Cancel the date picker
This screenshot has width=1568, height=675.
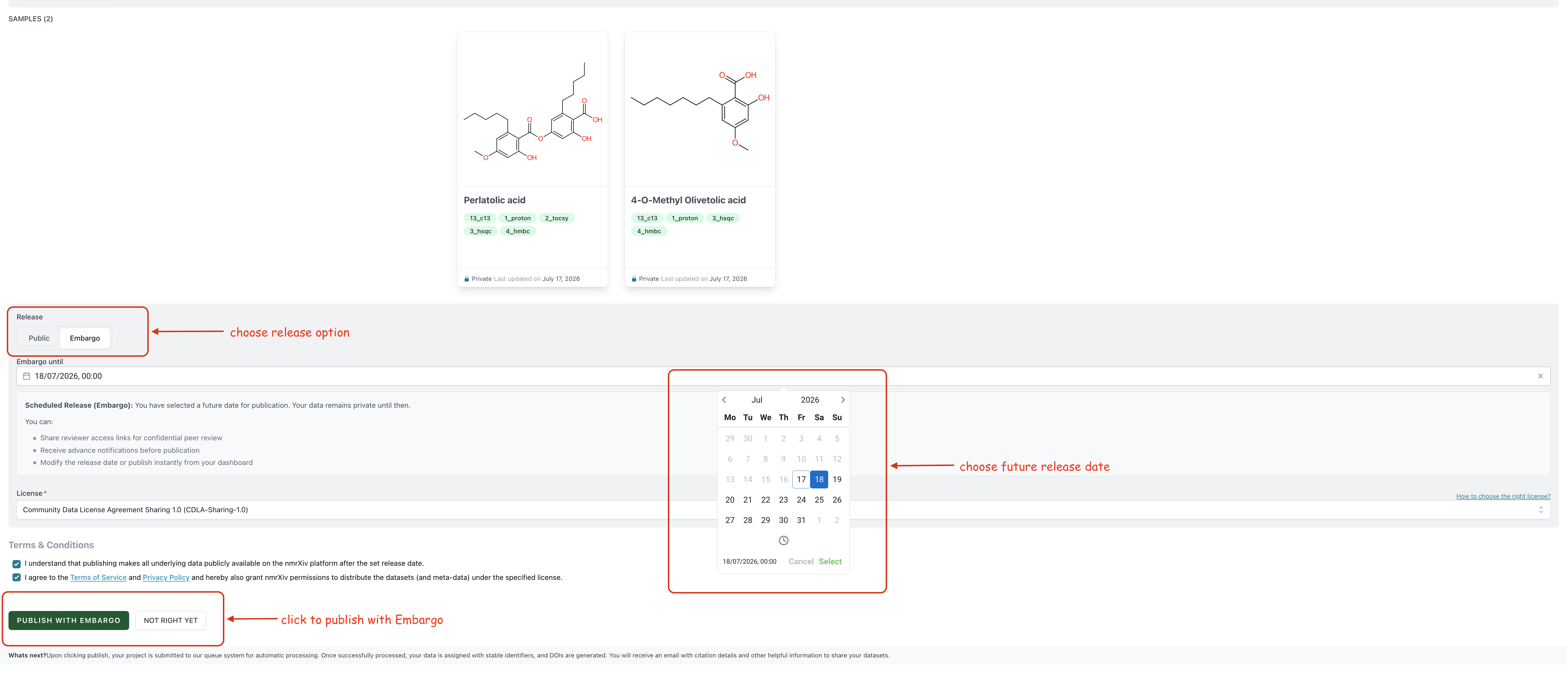[800, 562]
